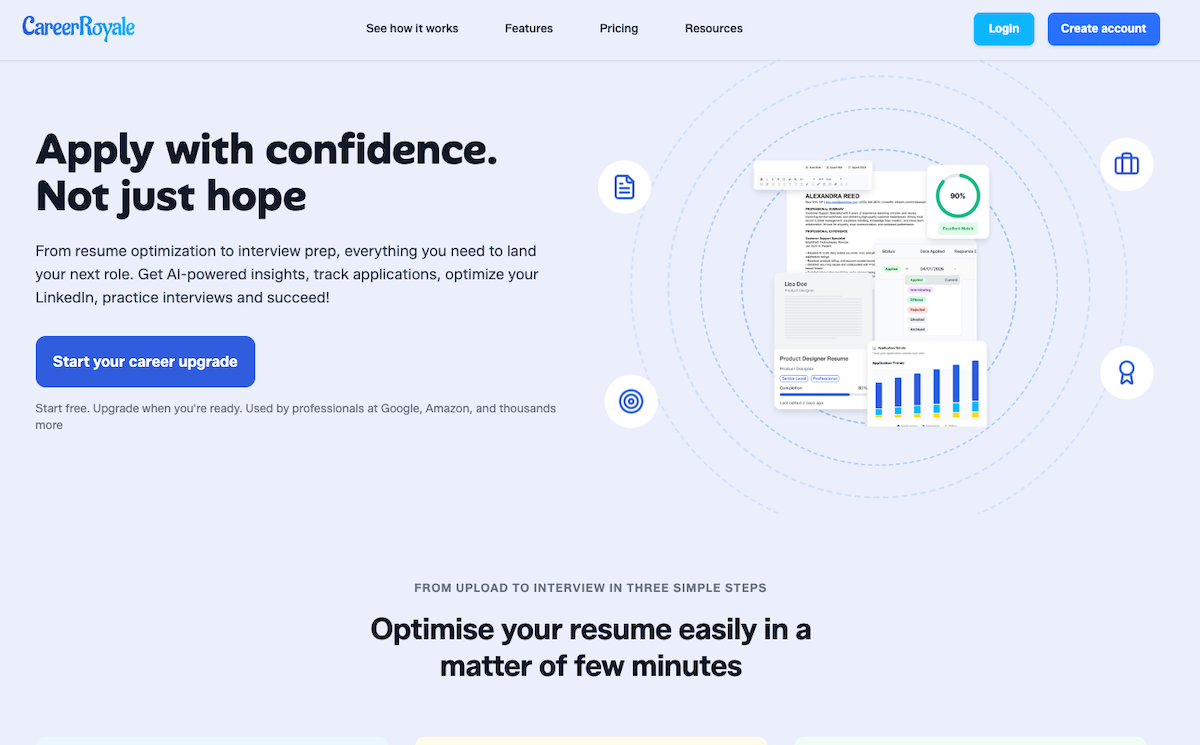The height and width of the screenshot is (745, 1200).
Task: Click the Completion progress bar showing 80%
Action: click(814, 395)
